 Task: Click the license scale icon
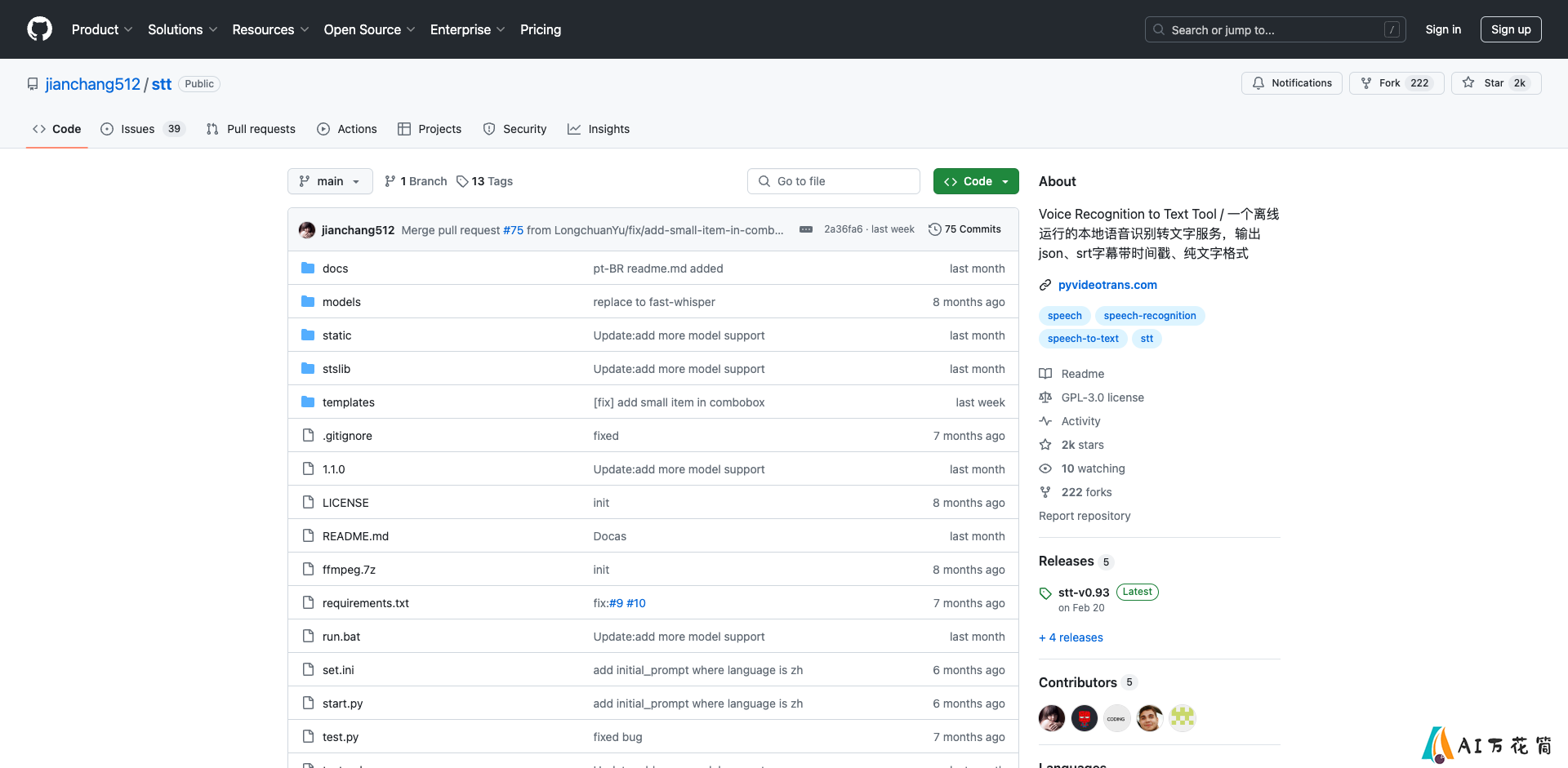coord(1045,397)
